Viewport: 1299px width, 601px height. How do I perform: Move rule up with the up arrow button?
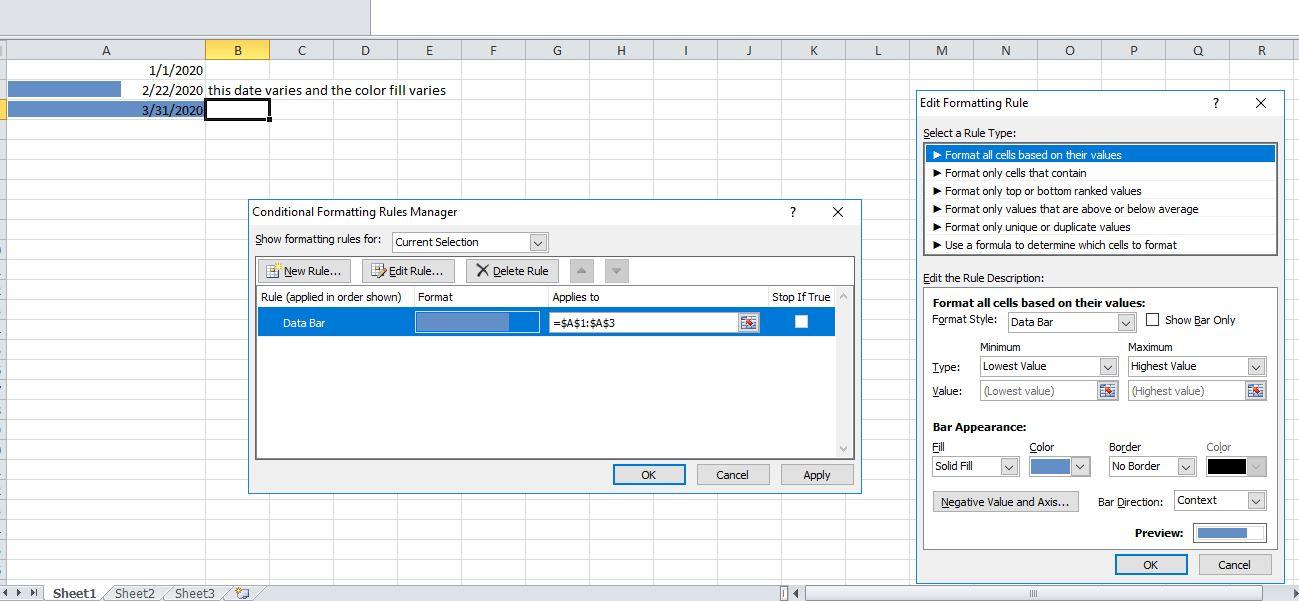[x=581, y=270]
